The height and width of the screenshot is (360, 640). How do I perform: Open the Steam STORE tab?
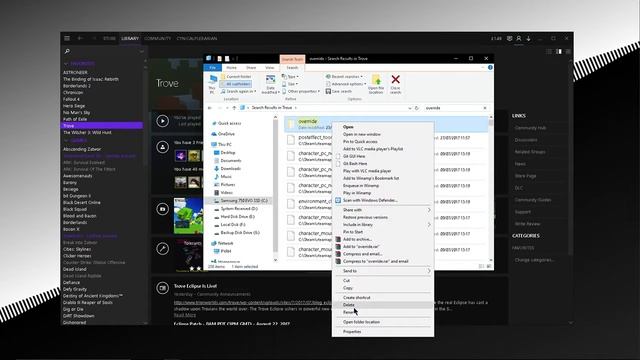(109, 38)
